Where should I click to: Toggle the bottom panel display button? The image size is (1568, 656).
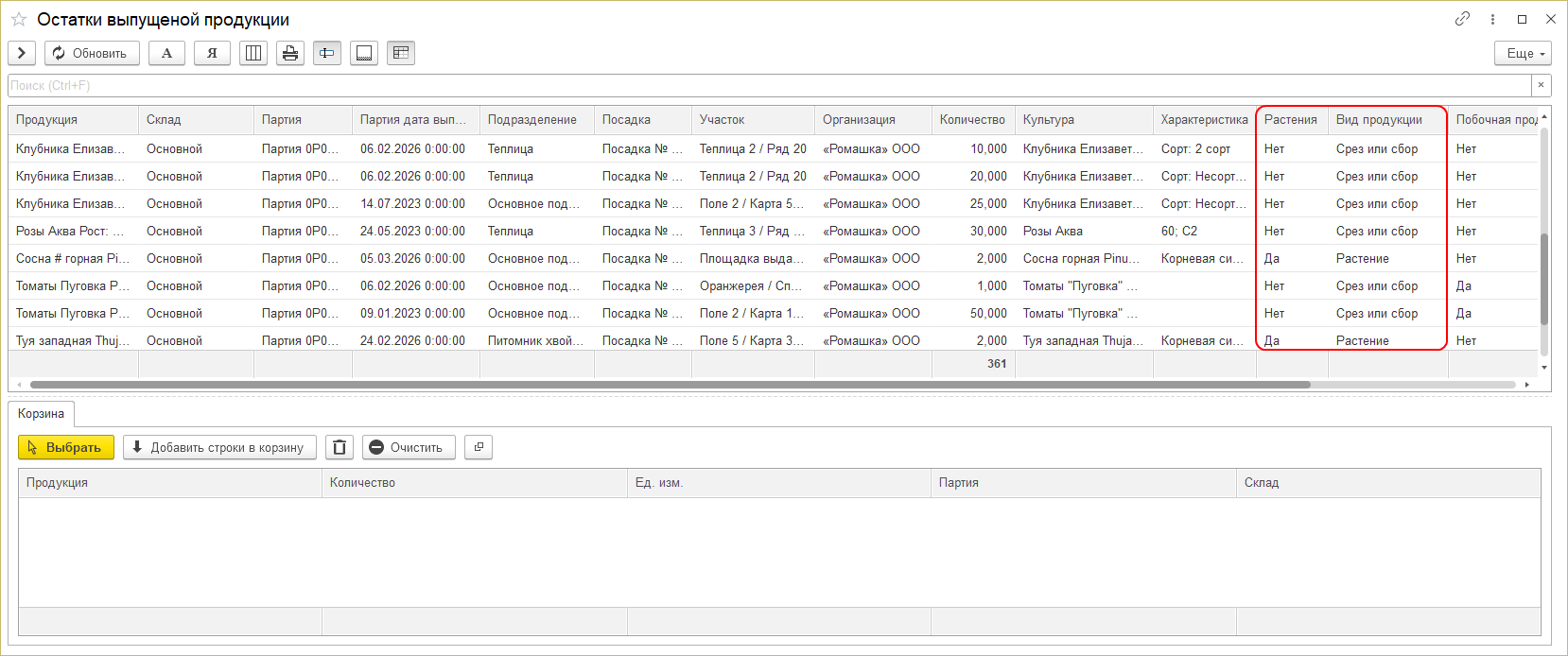[364, 53]
